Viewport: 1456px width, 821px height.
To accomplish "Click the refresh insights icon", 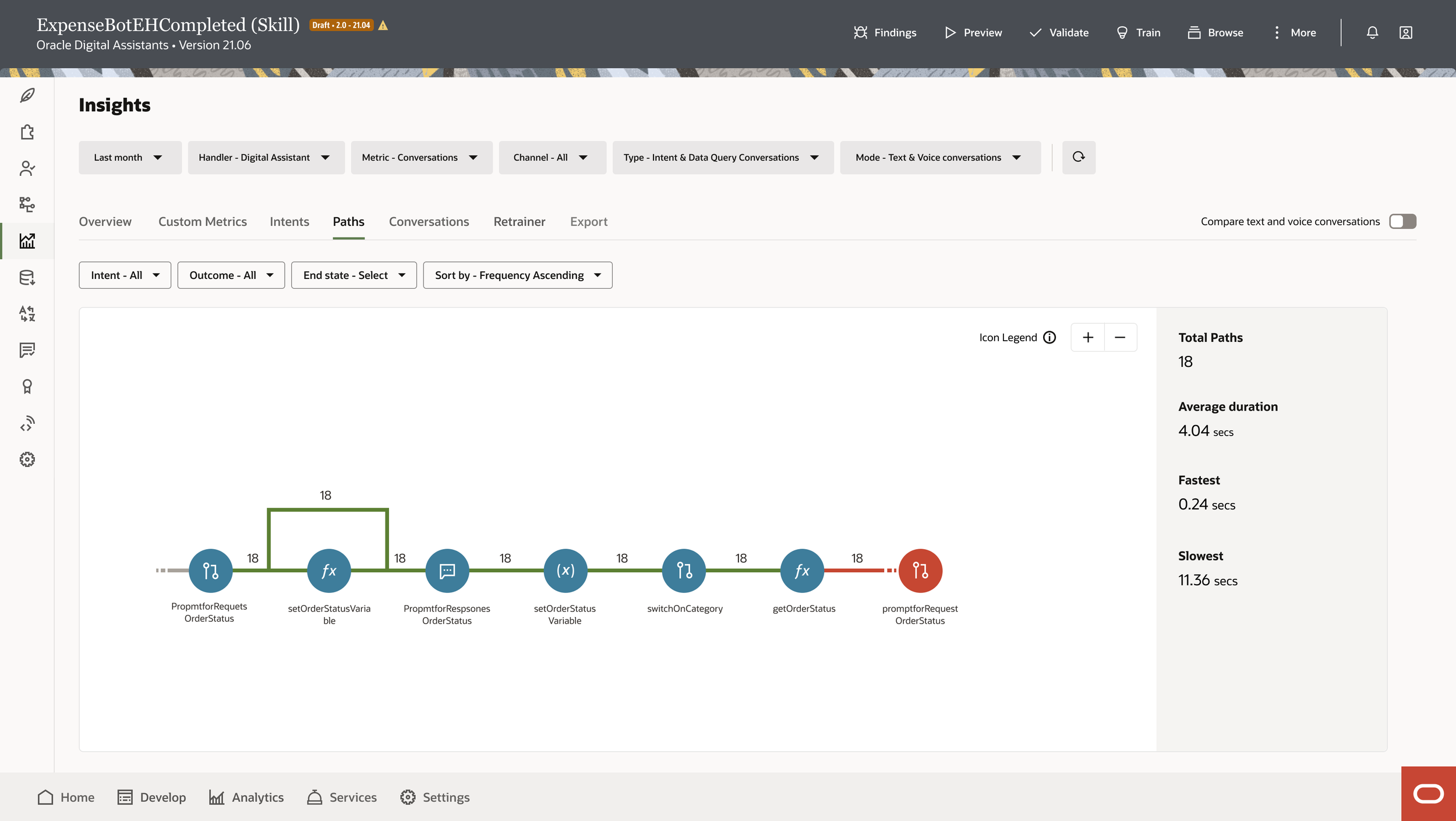I will (x=1078, y=157).
